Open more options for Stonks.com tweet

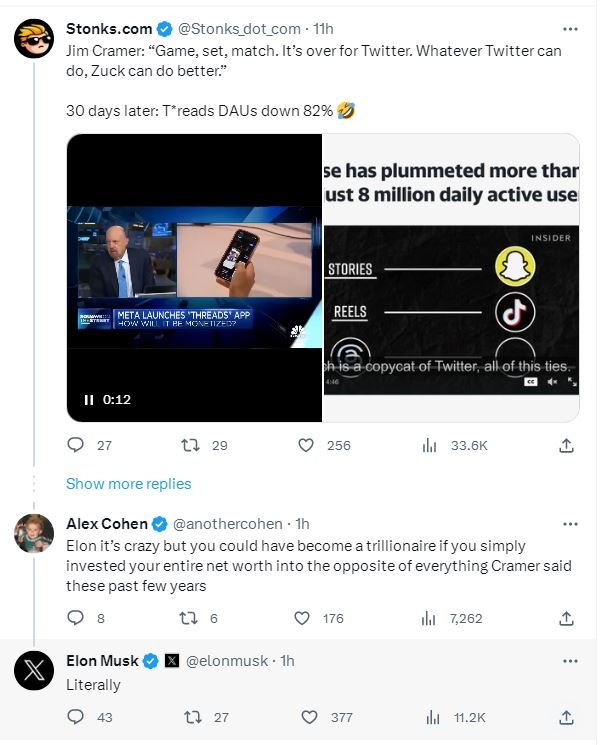[570, 30]
